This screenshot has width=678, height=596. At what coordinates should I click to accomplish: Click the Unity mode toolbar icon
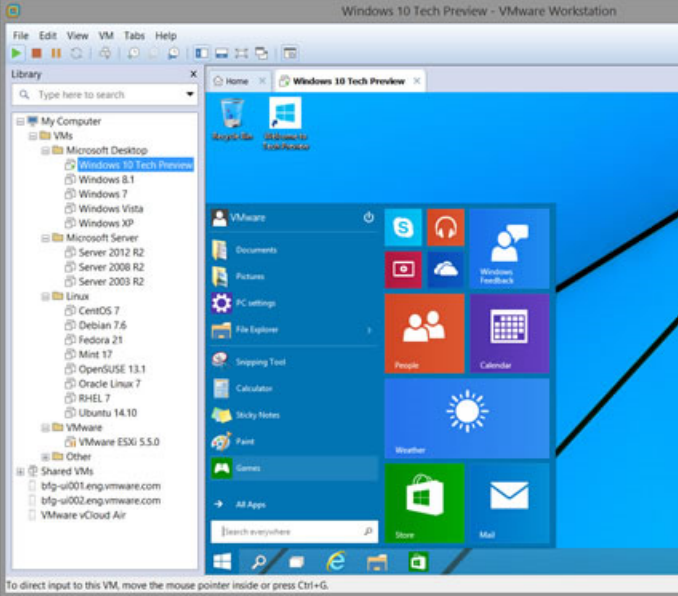coord(261,53)
